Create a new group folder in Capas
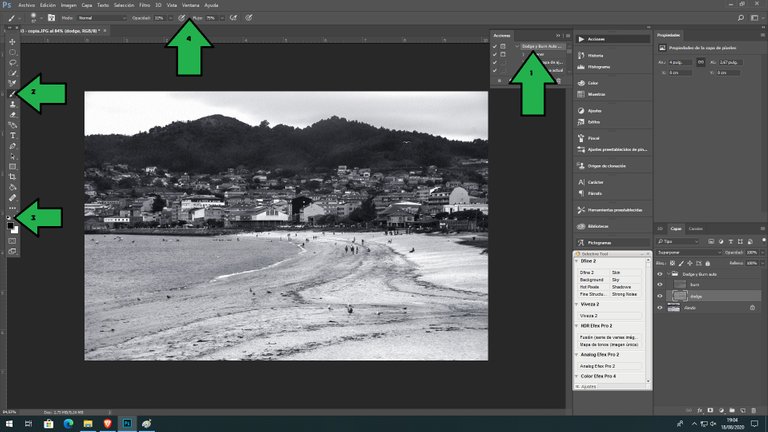Image resolution: width=768 pixels, height=432 pixels. coord(732,410)
